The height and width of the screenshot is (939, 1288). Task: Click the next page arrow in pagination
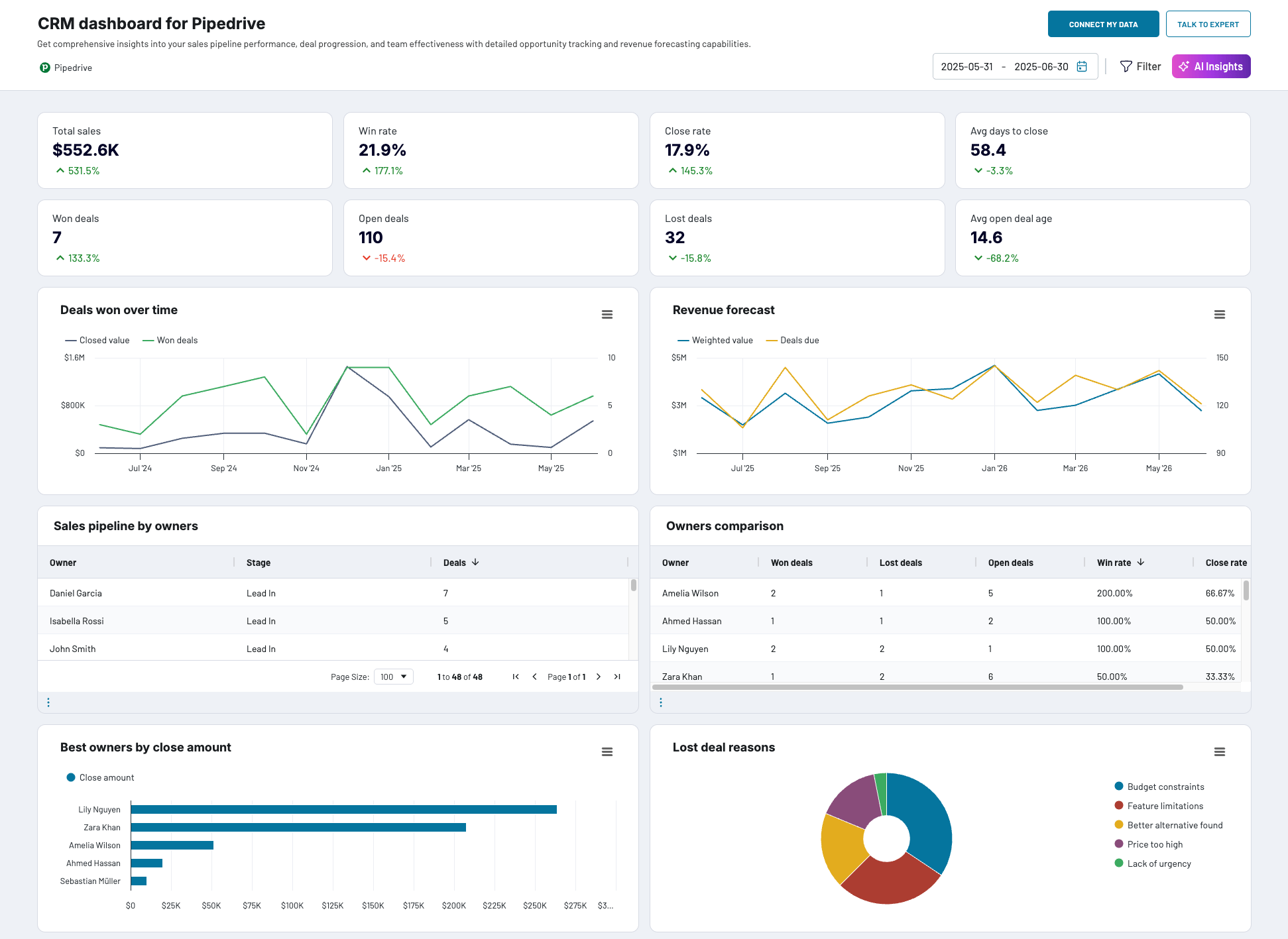(599, 677)
